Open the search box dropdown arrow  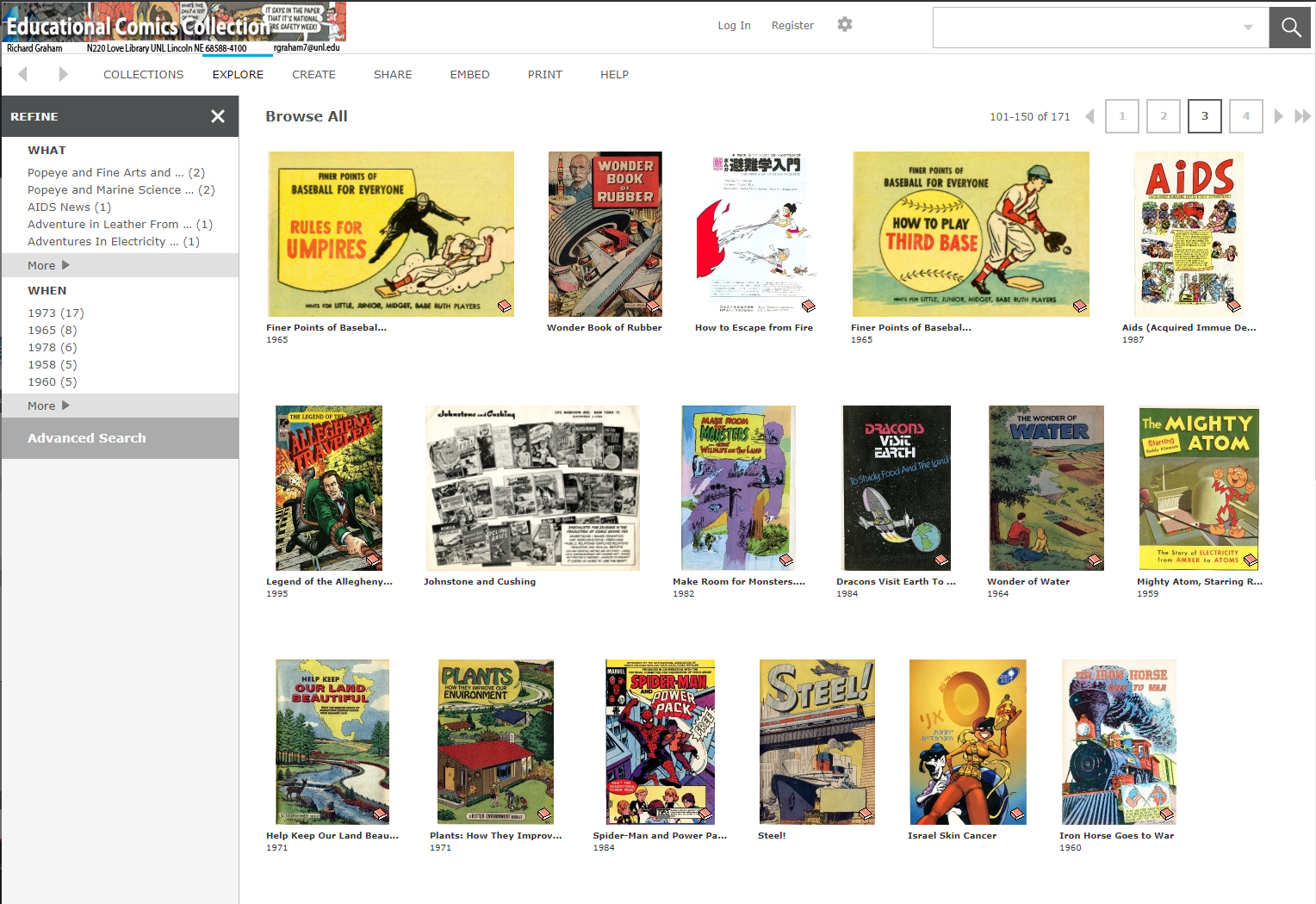click(x=1247, y=28)
